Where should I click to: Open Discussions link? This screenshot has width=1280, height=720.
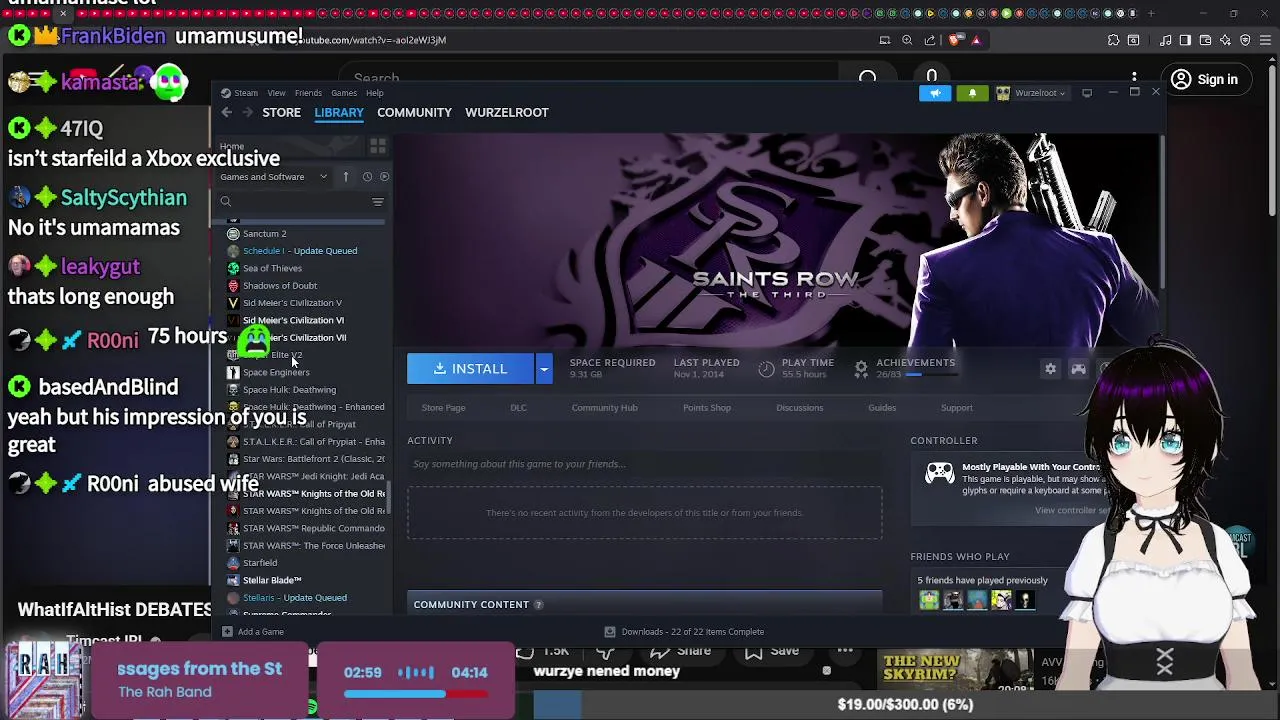(799, 408)
